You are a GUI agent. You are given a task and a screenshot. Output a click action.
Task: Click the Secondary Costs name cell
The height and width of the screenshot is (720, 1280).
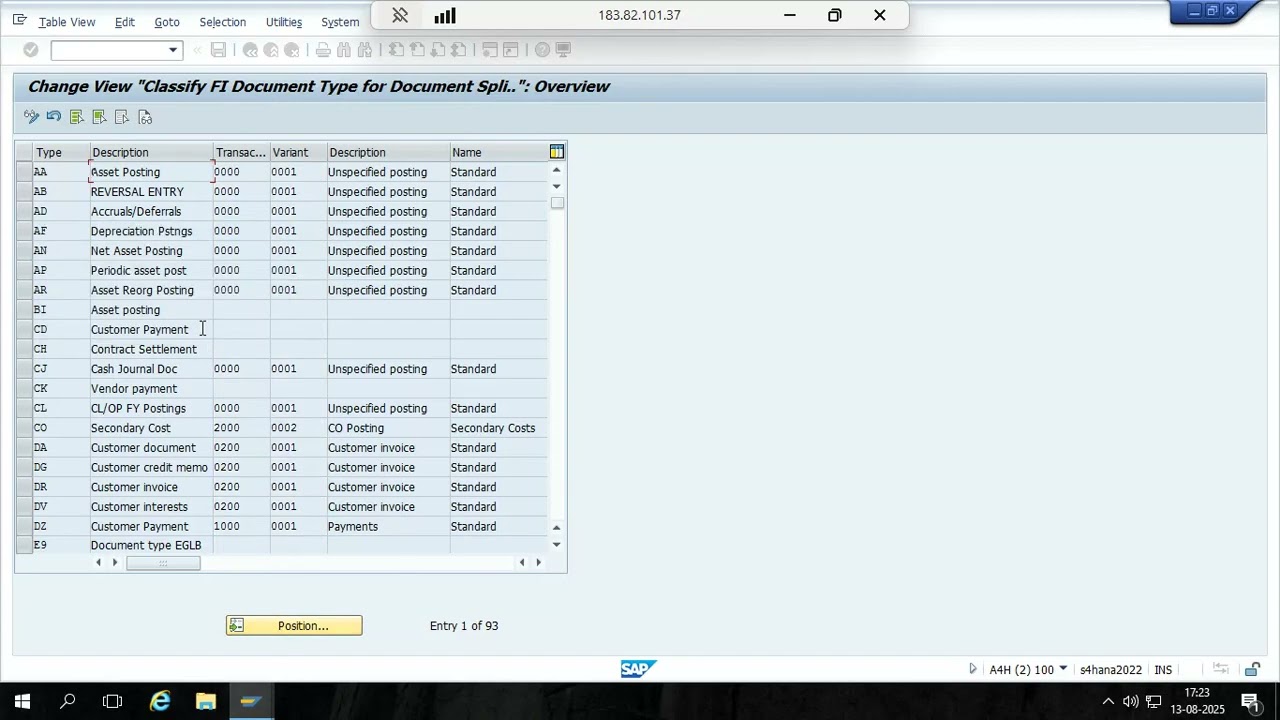pos(499,428)
